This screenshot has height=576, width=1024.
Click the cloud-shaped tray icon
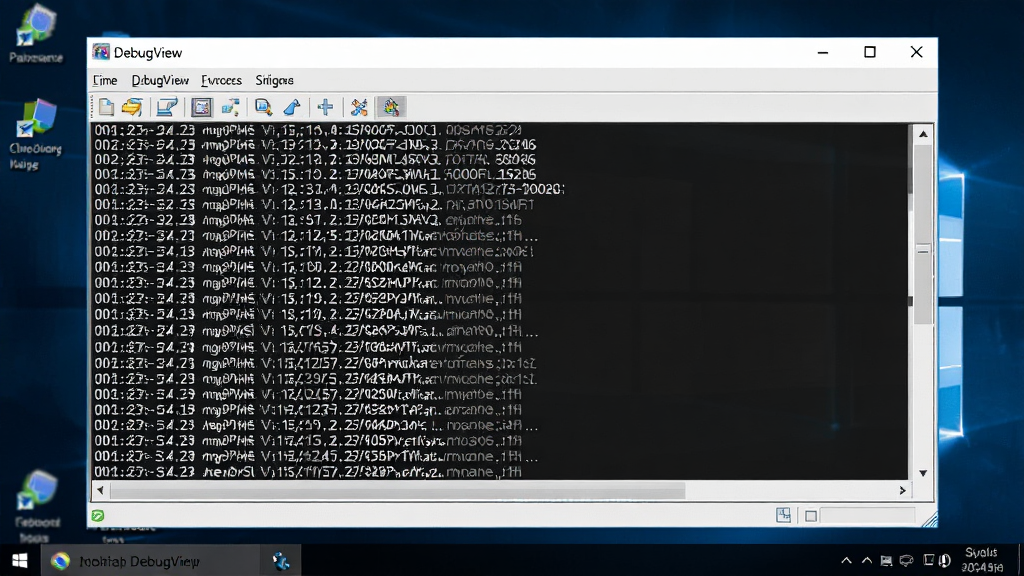(906, 561)
